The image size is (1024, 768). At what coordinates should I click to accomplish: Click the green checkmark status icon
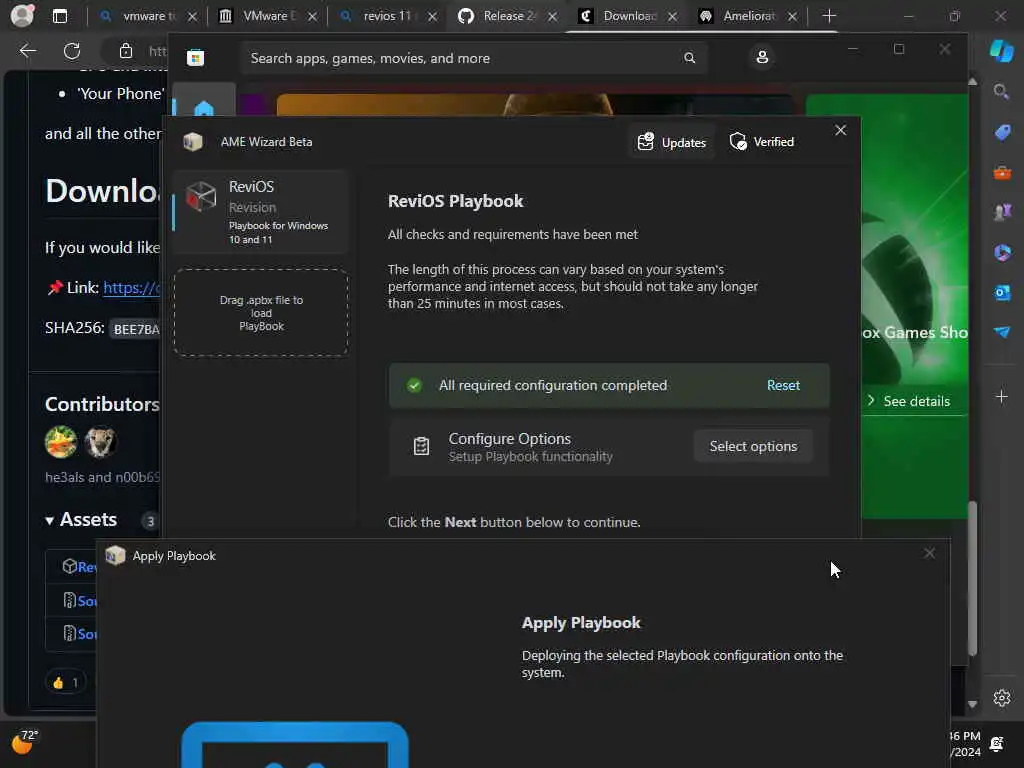click(414, 385)
